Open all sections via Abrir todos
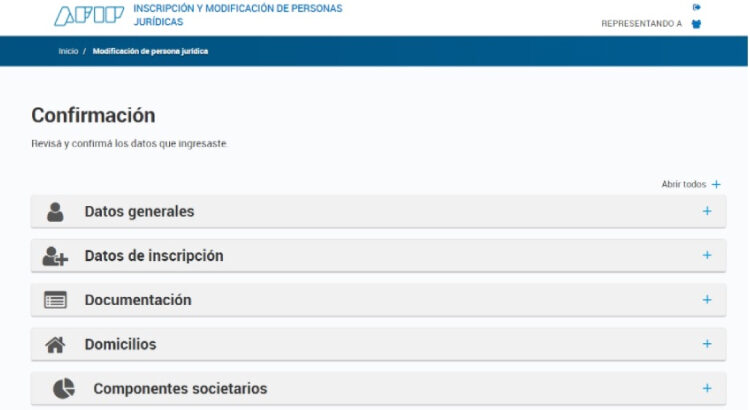The image size is (750, 410). (x=684, y=184)
